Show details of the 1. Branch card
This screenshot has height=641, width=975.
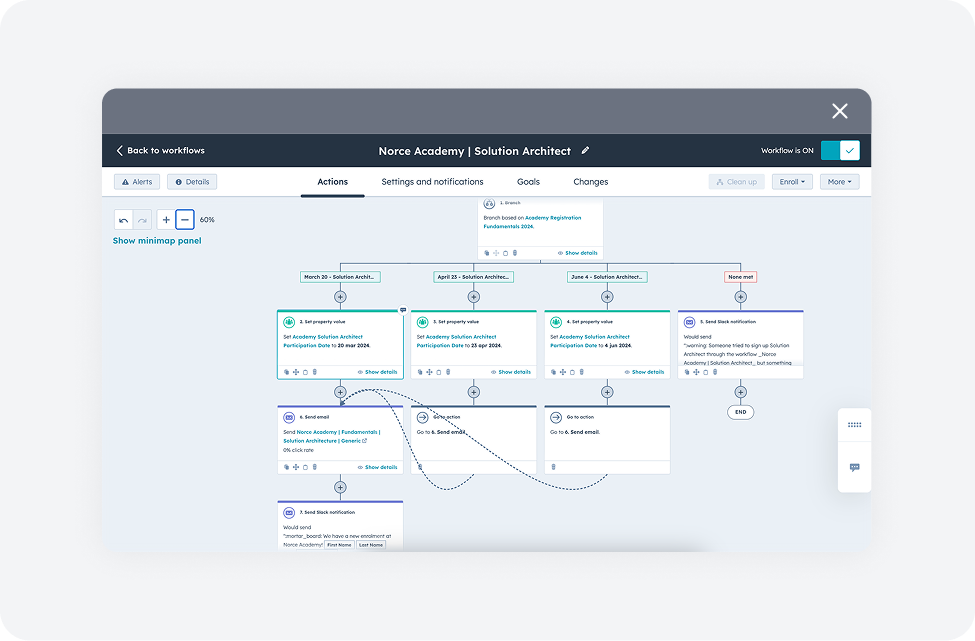pos(578,253)
